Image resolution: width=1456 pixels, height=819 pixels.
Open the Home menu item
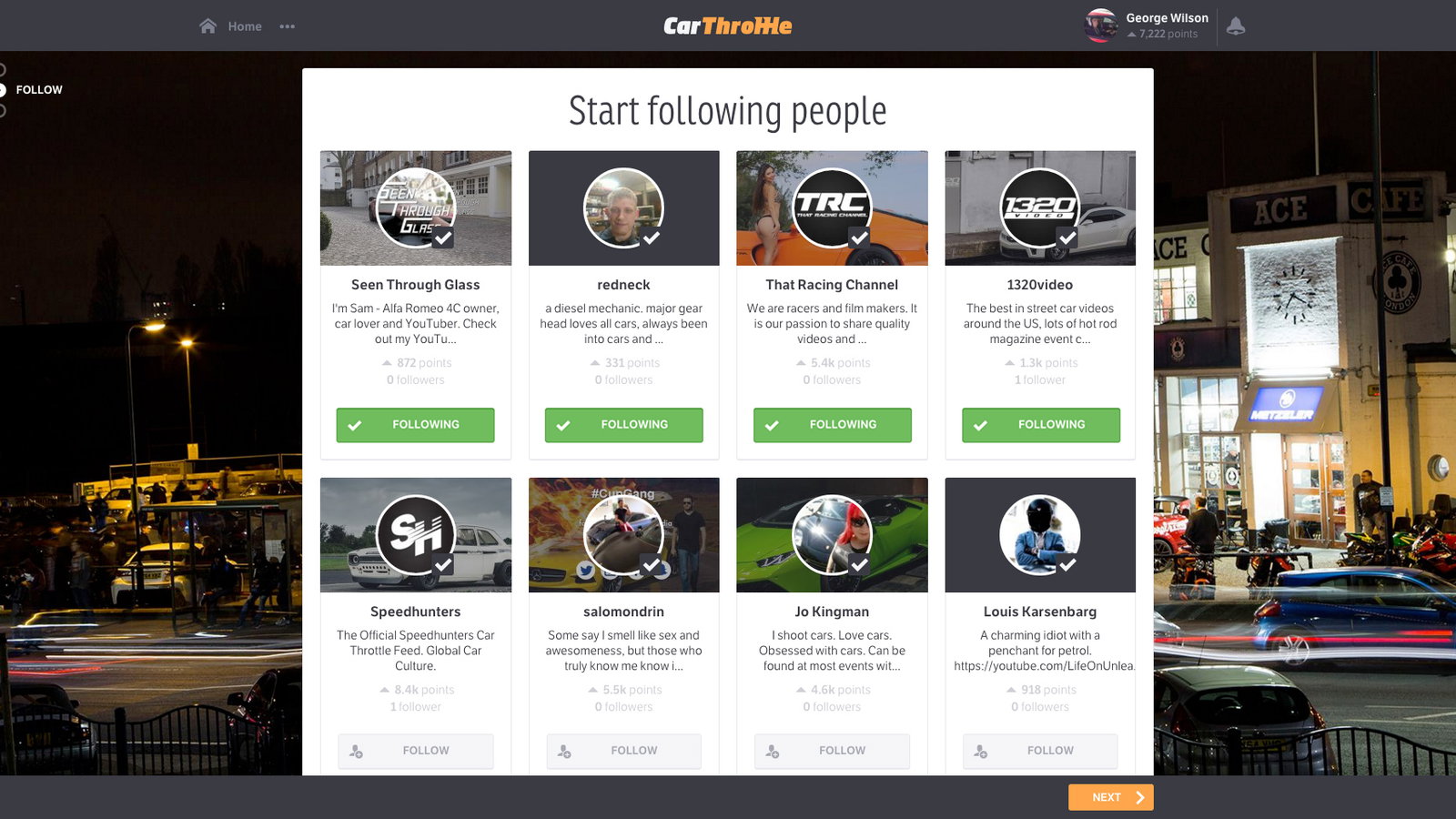point(245,26)
